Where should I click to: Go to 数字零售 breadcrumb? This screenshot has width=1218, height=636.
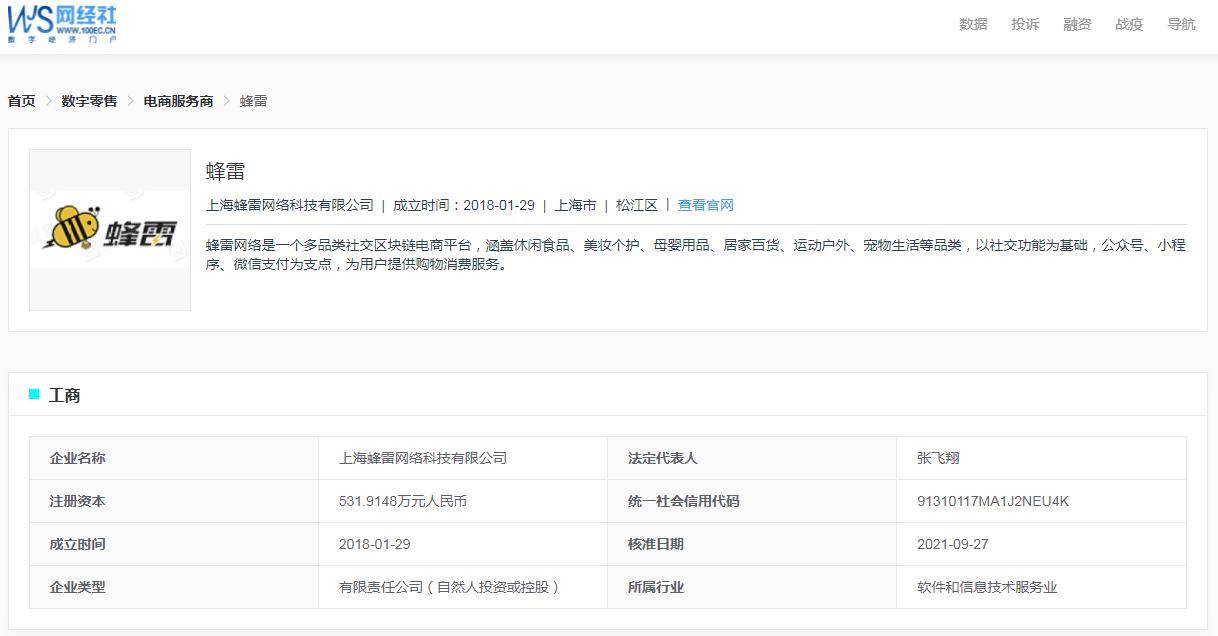(89, 101)
